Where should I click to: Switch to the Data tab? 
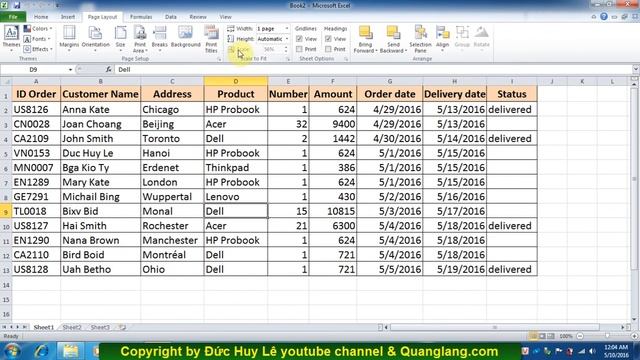(171, 17)
